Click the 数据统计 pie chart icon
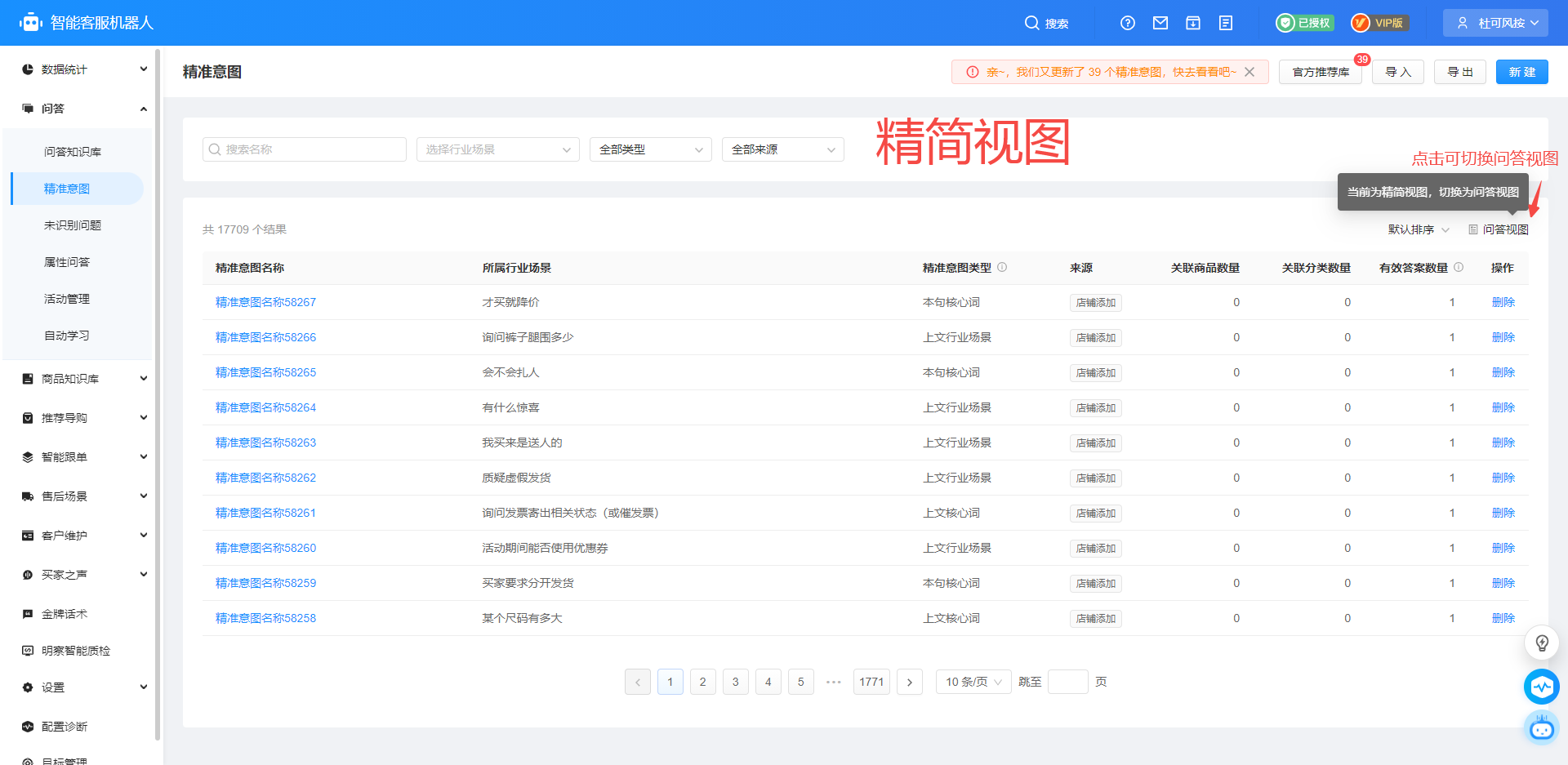Viewport: 1568px width, 765px height. 28,69
